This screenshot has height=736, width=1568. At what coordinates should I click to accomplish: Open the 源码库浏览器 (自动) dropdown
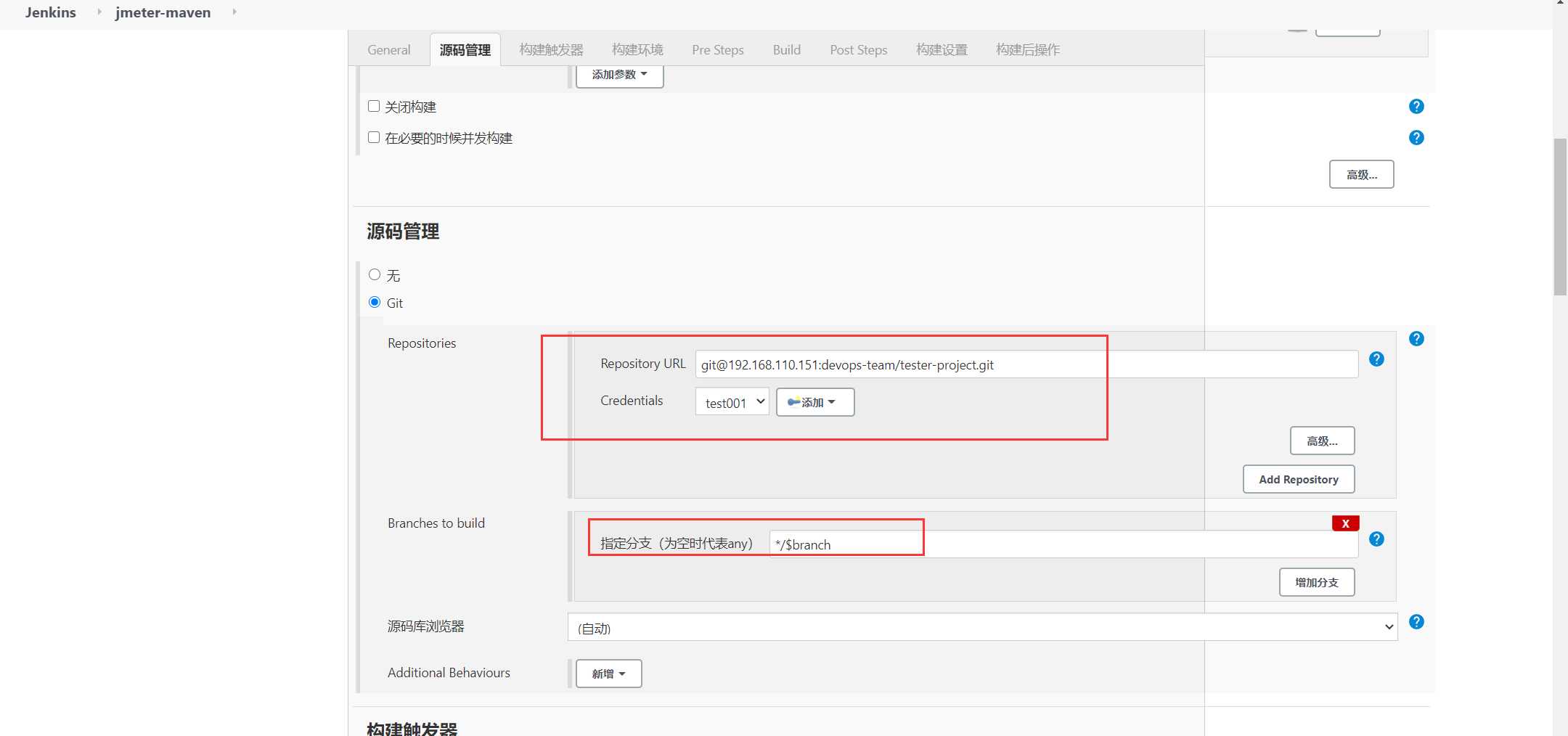click(982, 627)
